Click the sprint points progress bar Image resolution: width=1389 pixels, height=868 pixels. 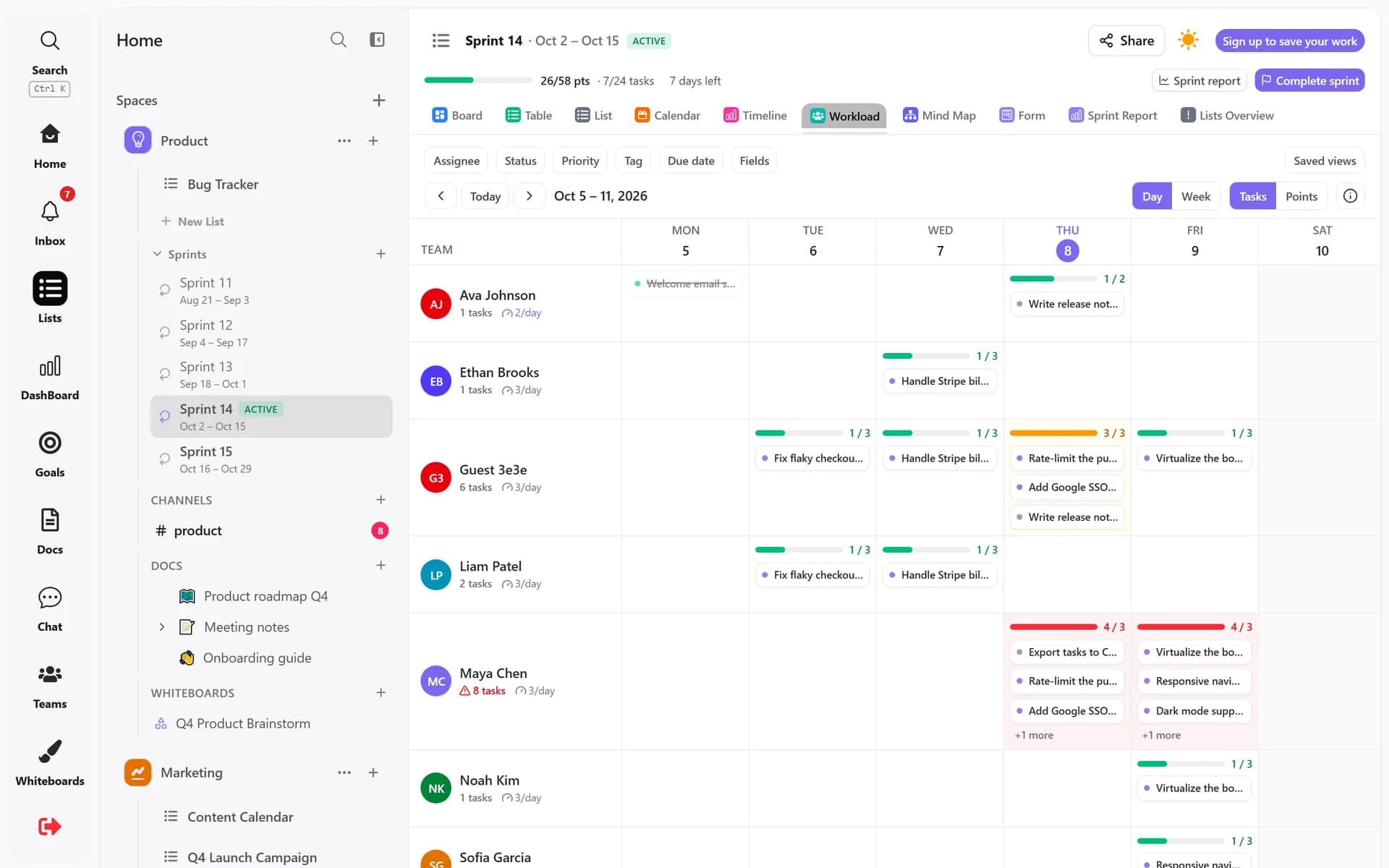[477, 80]
